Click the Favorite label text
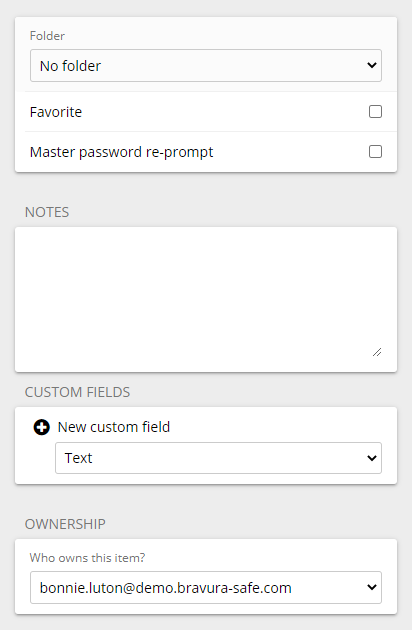 click(x=56, y=112)
